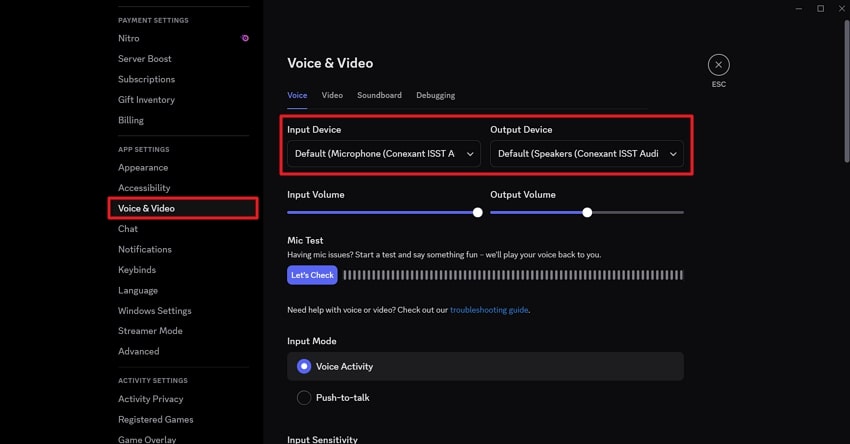Image resolution: width=850 pixels, height=444 pixels.
Task: Open Gift Inventory page
Action: click(146, 100)
